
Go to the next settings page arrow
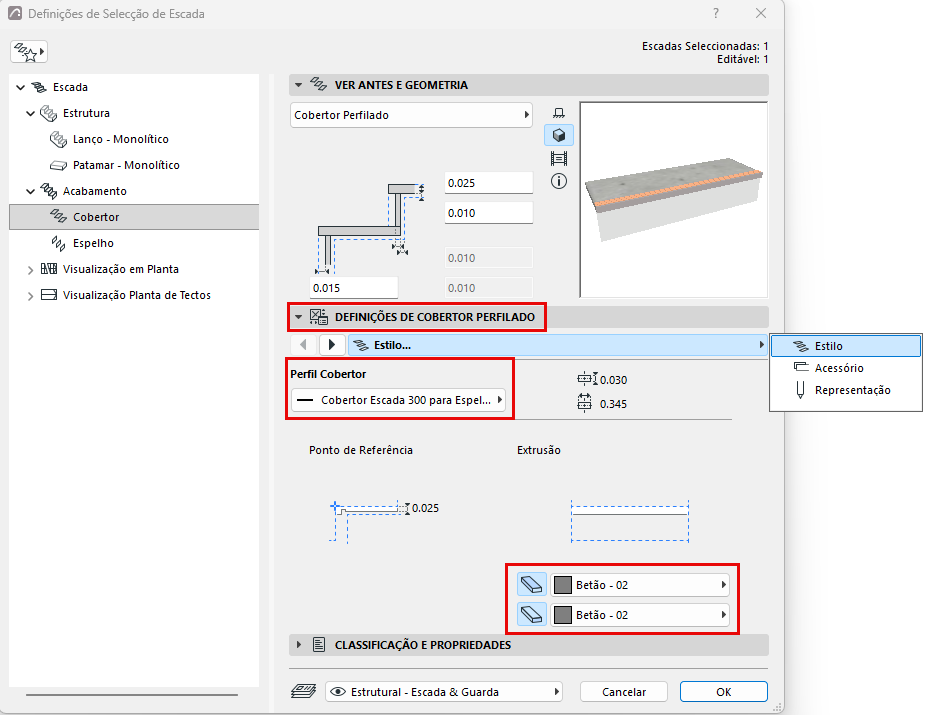click(332, 345)
